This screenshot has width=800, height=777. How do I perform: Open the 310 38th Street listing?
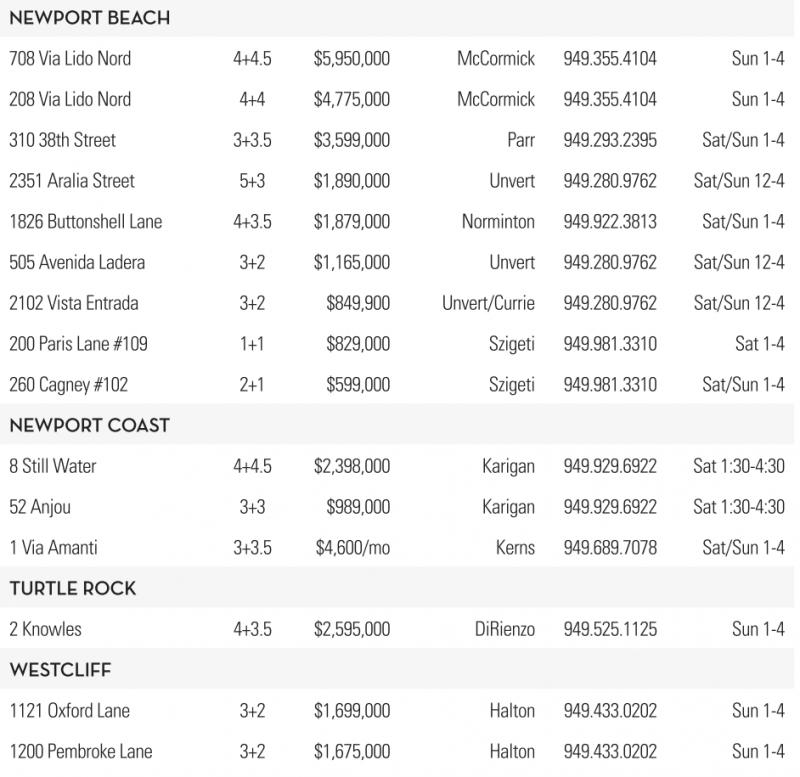tap(60, 141)
